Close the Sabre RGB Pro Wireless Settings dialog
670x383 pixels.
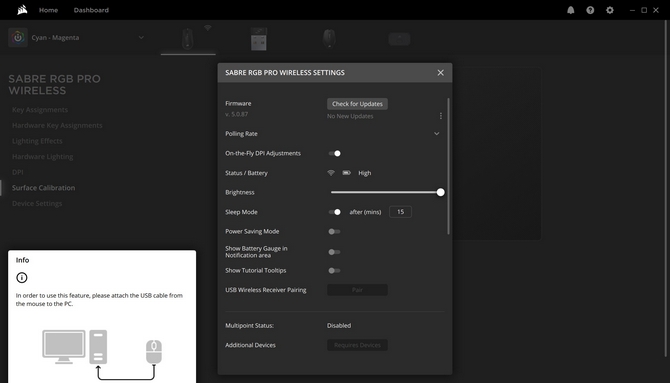click(x=441, y=73)
